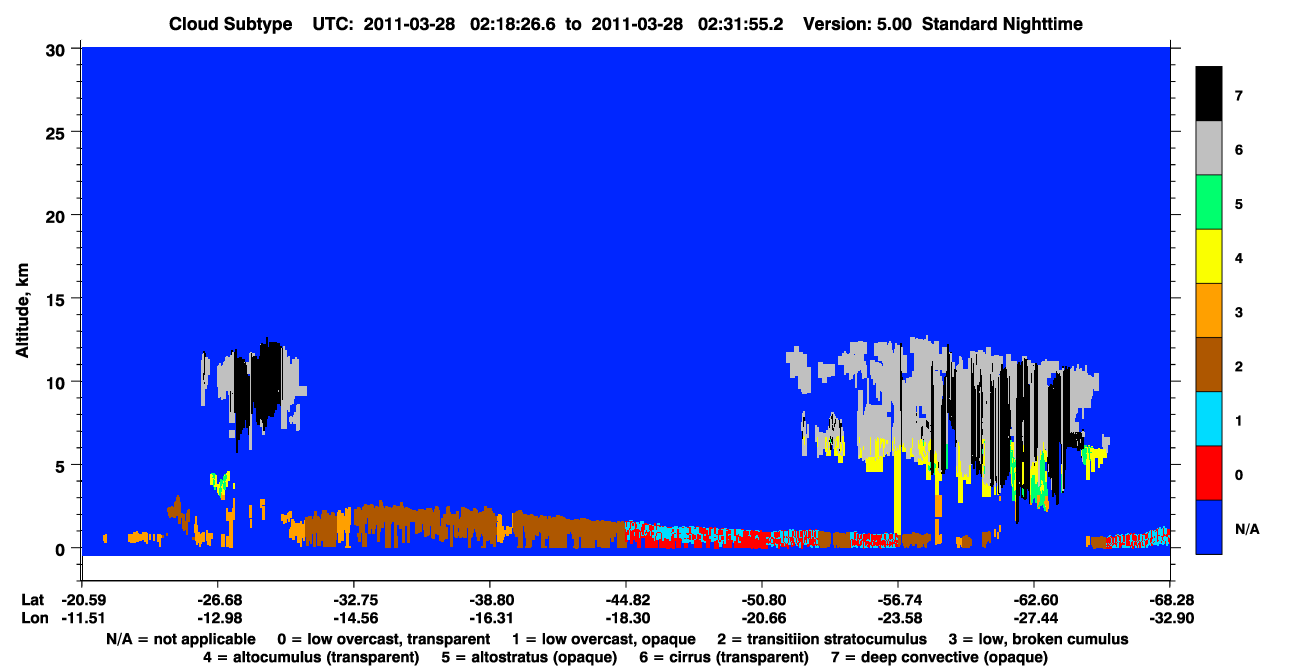The height and width of the screenshot is (667, 1300).
Task: Click '4 = altocumulus (transparent)' legend text
Action: 311,657
